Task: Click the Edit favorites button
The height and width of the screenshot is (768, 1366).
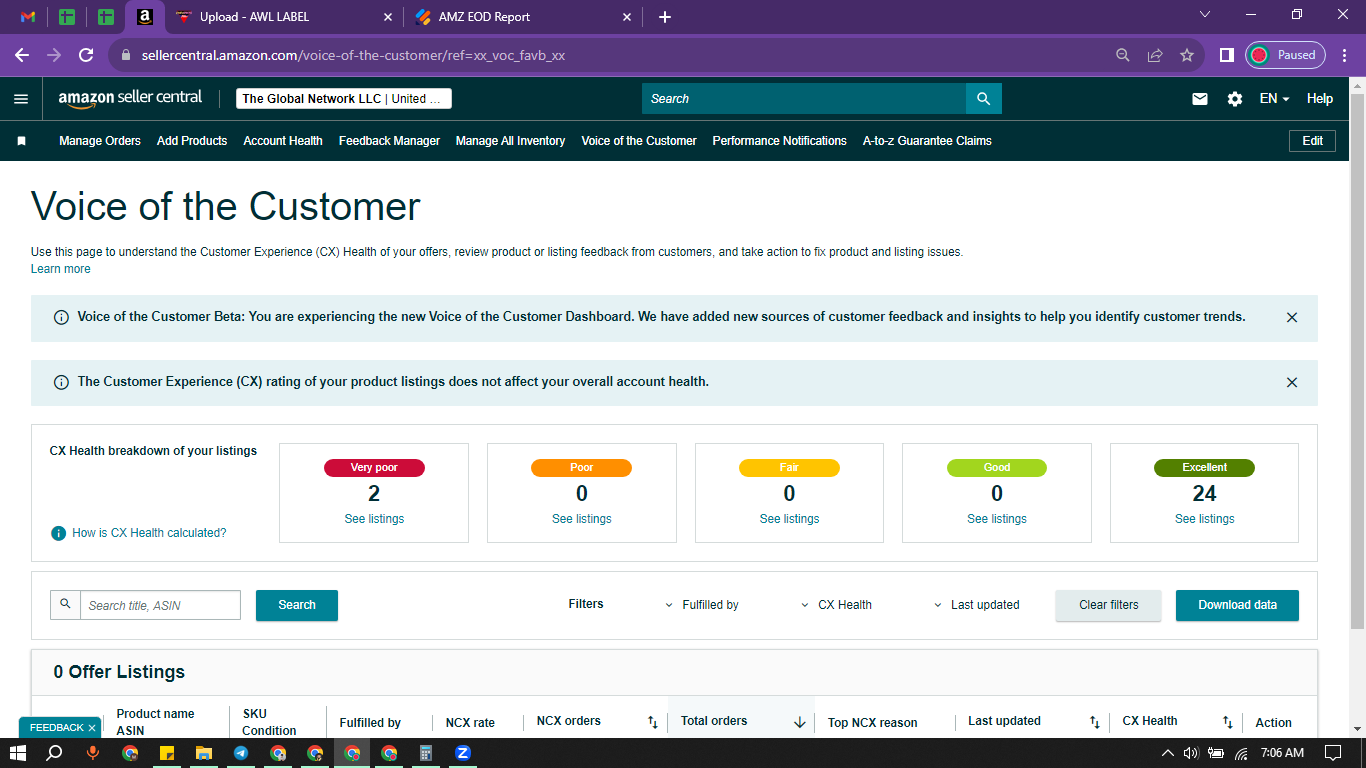Action: pos(1313,141)
